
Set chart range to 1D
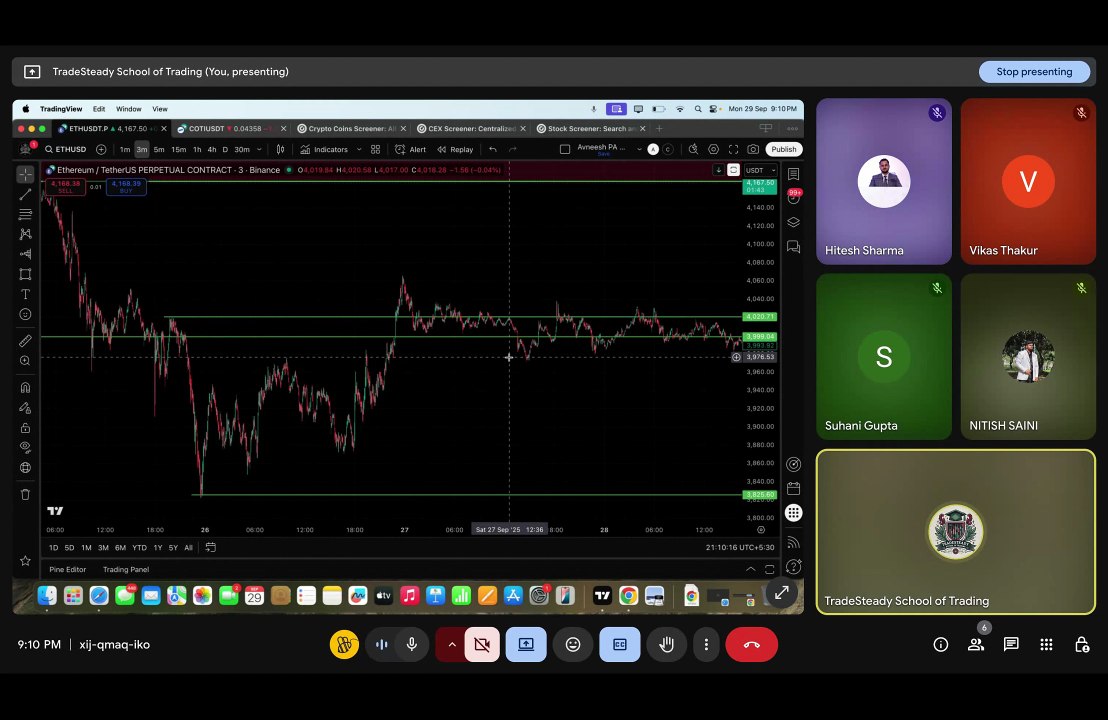click(x=54, y=548)
